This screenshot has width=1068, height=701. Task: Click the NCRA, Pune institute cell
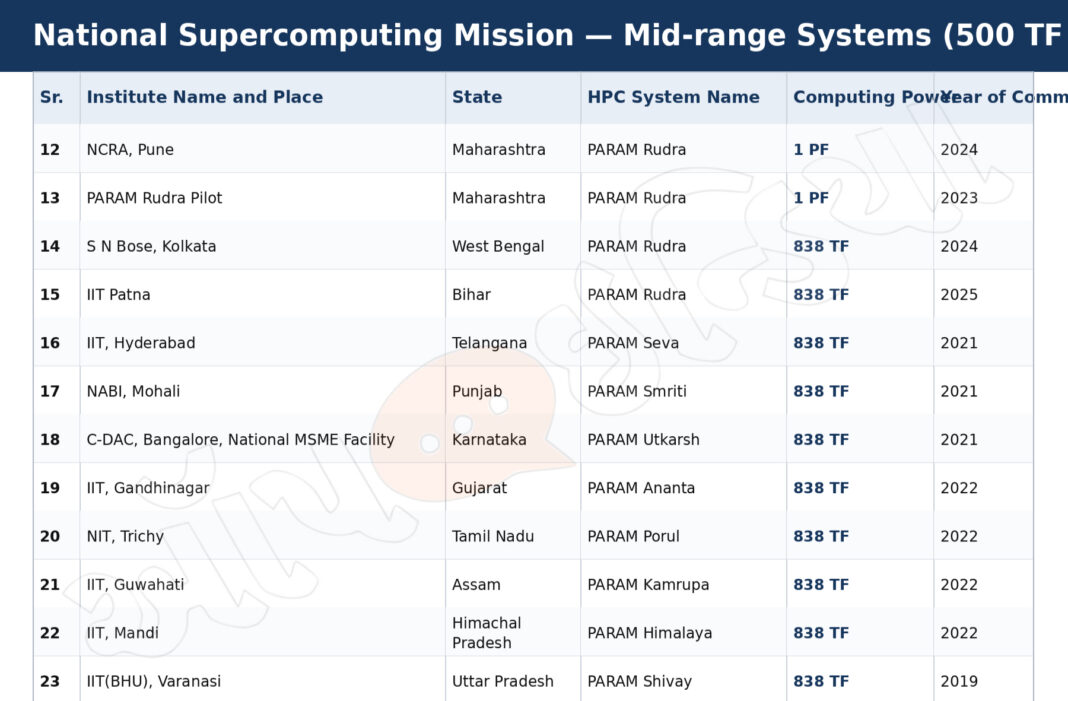130,150
